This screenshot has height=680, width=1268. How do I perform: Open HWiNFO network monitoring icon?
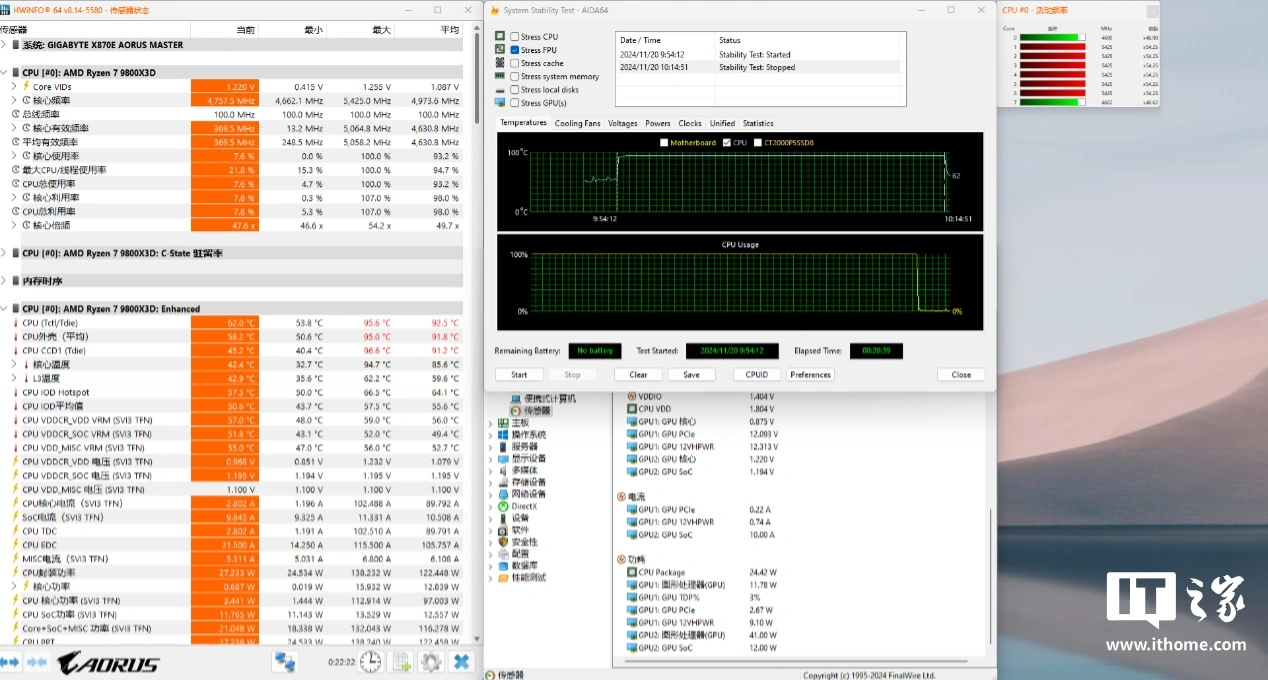tap(285, 661)
